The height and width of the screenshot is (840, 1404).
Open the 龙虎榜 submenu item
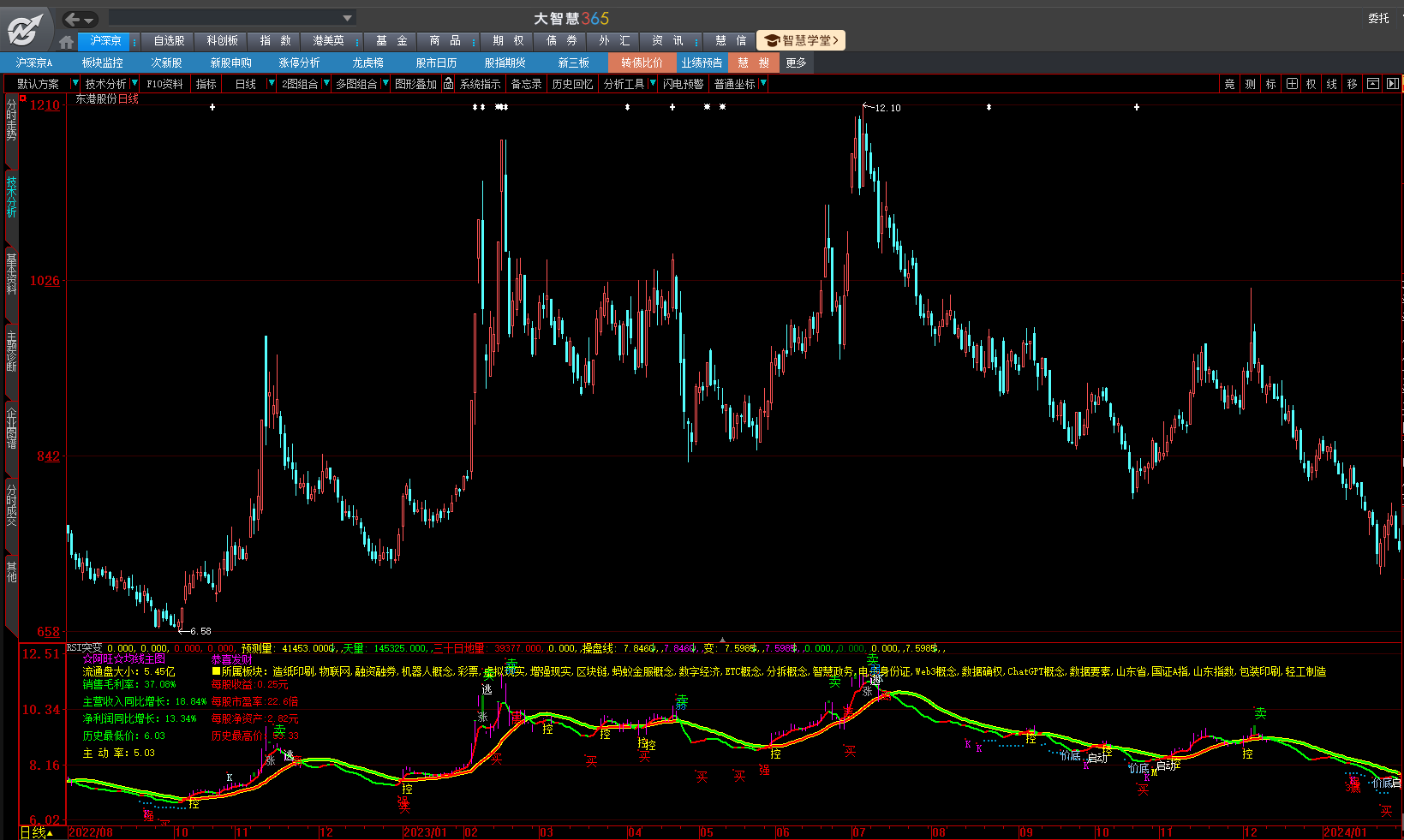[x=368, y=63]
